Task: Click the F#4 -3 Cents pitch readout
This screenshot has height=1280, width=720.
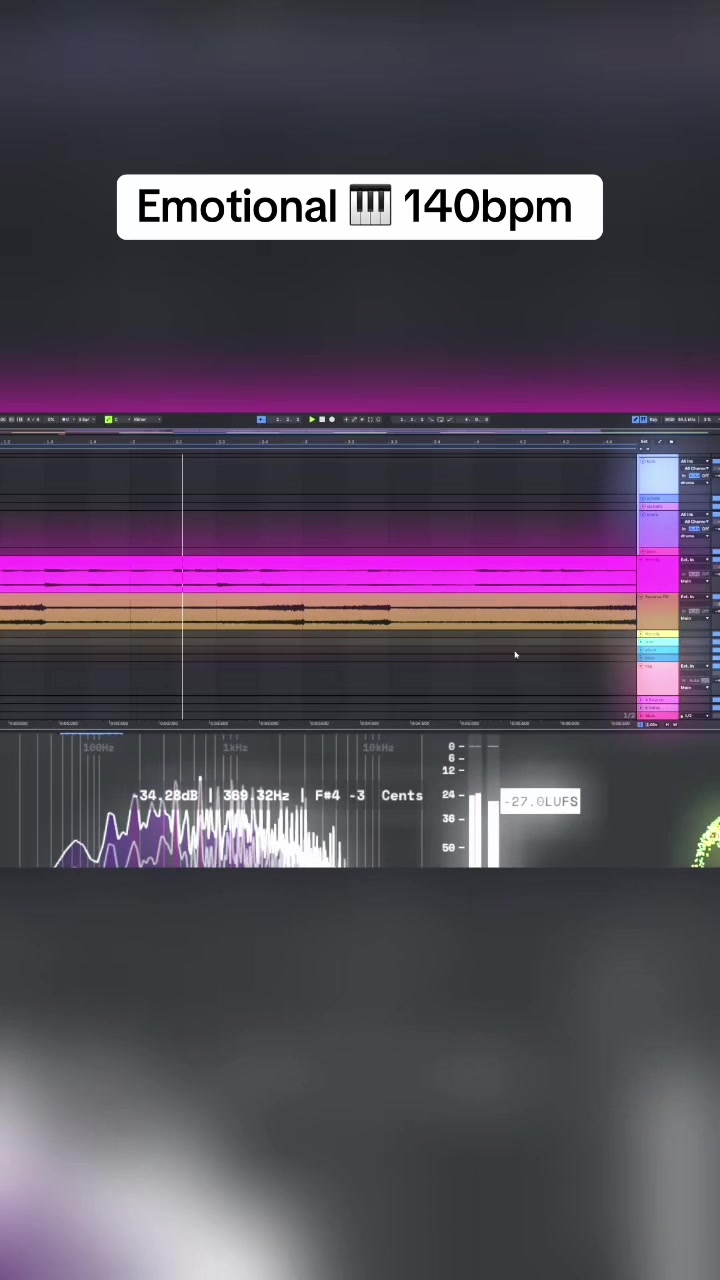Action: pyautogui.click(x=369, y=795)
